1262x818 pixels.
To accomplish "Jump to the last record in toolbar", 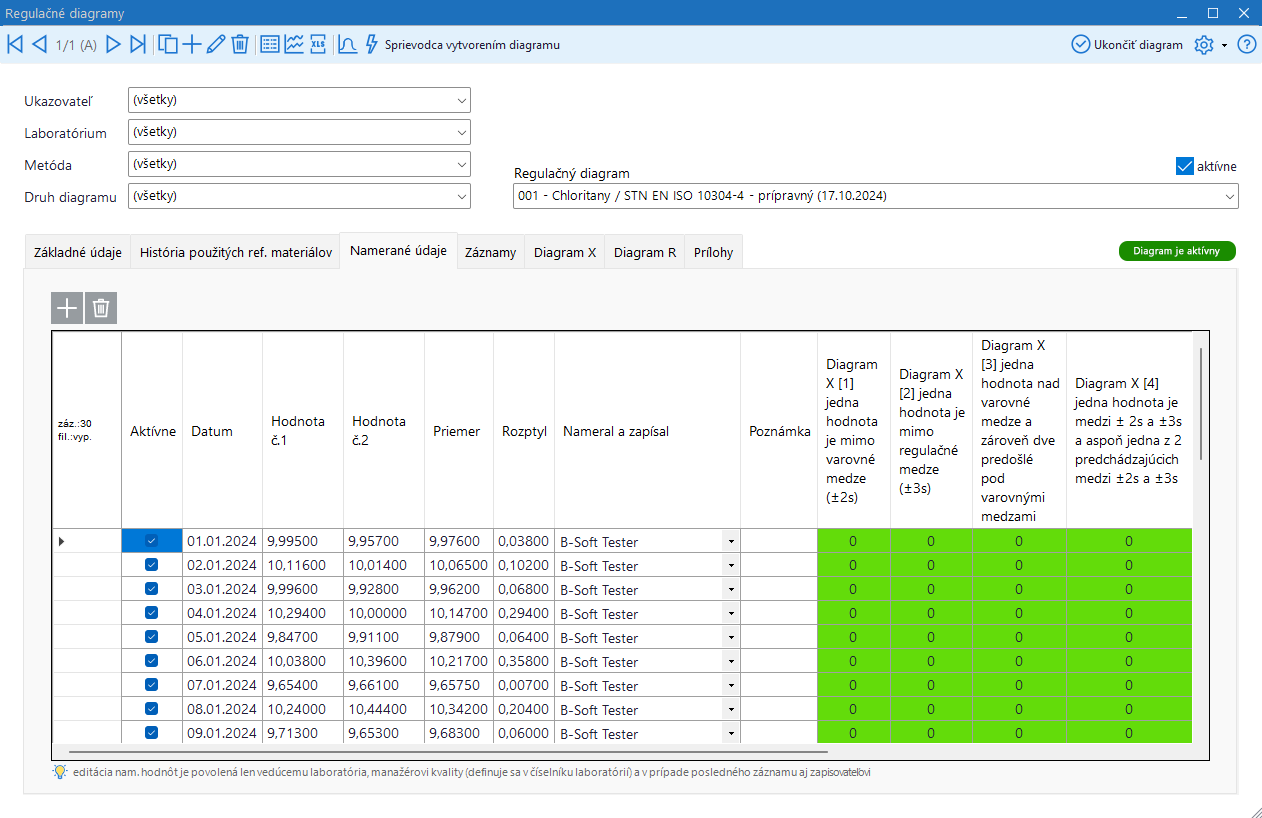I will [138, 44].
